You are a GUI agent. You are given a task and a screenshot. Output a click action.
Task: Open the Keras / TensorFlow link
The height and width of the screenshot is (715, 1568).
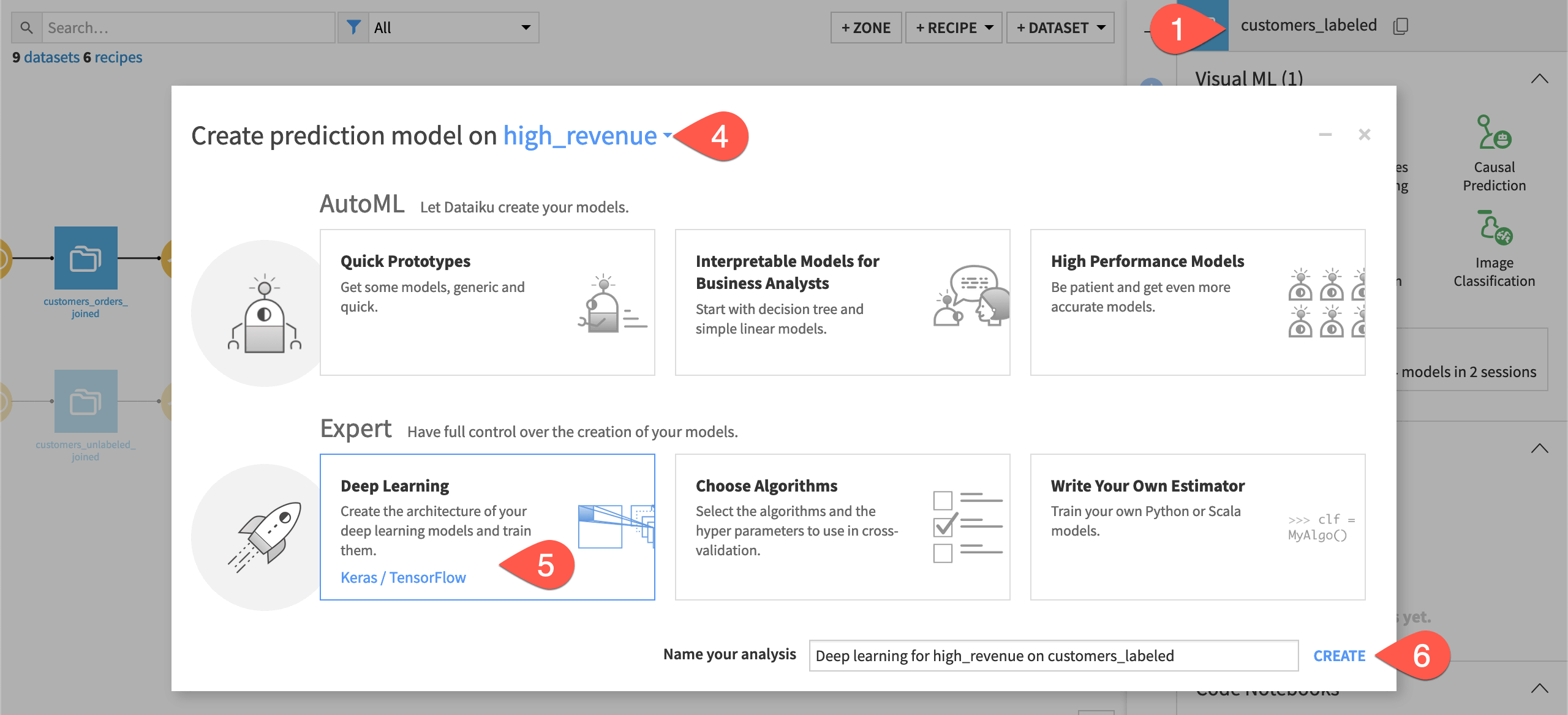click(403, 577)
